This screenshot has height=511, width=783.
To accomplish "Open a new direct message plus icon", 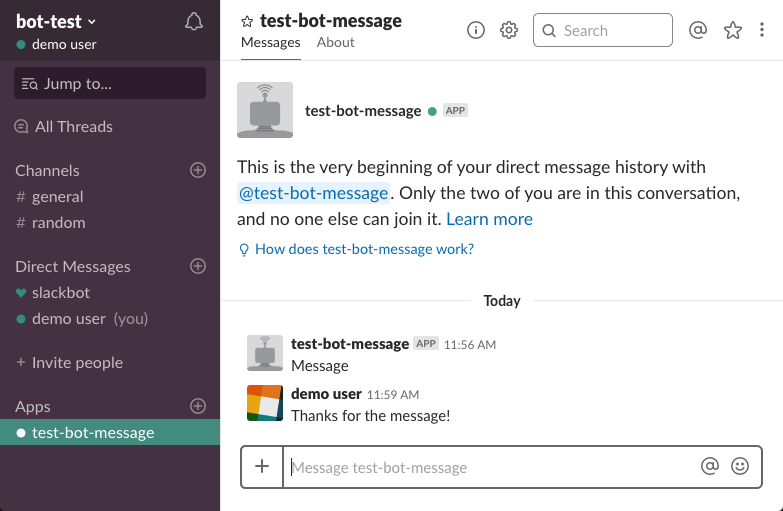I will pos(198,266).
